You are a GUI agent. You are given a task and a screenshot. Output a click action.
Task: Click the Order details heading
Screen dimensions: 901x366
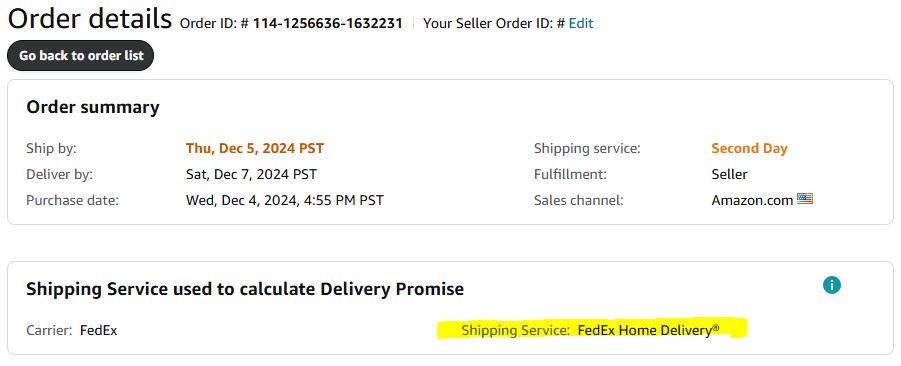pyautogui.click(x=90, y=18)
